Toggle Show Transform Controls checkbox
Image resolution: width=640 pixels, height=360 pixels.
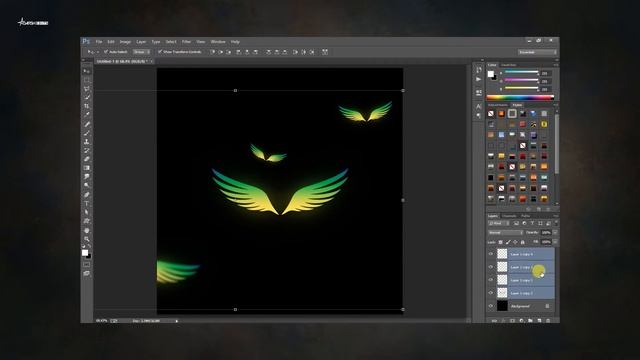point(160,52)
